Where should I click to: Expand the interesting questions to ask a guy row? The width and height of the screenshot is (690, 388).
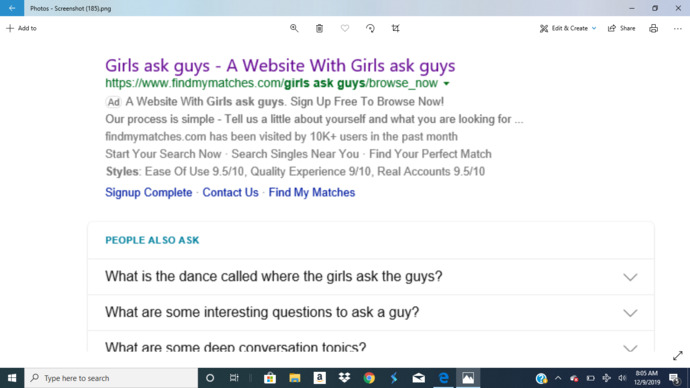click(371, 313)
